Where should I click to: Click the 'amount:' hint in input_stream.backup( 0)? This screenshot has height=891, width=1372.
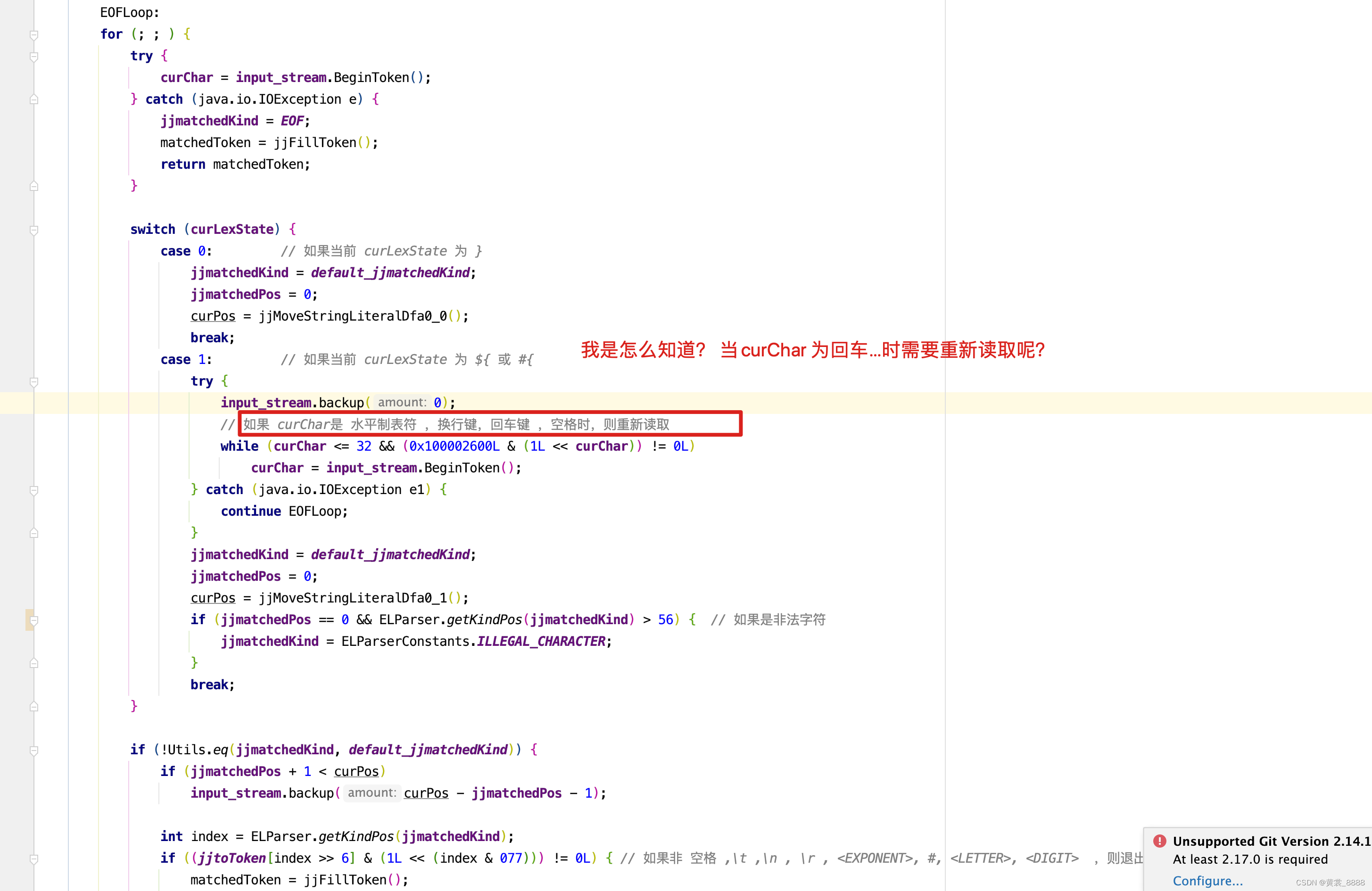[x=402, y=402]
